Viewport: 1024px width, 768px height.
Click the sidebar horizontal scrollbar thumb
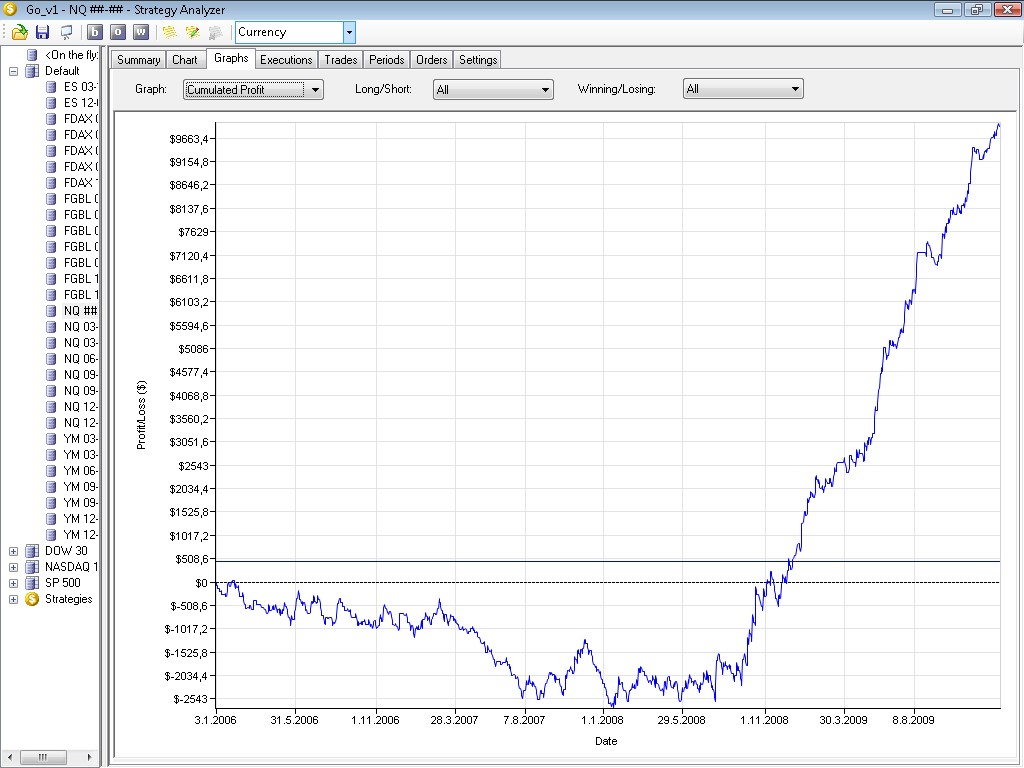[x=42, y=757]
